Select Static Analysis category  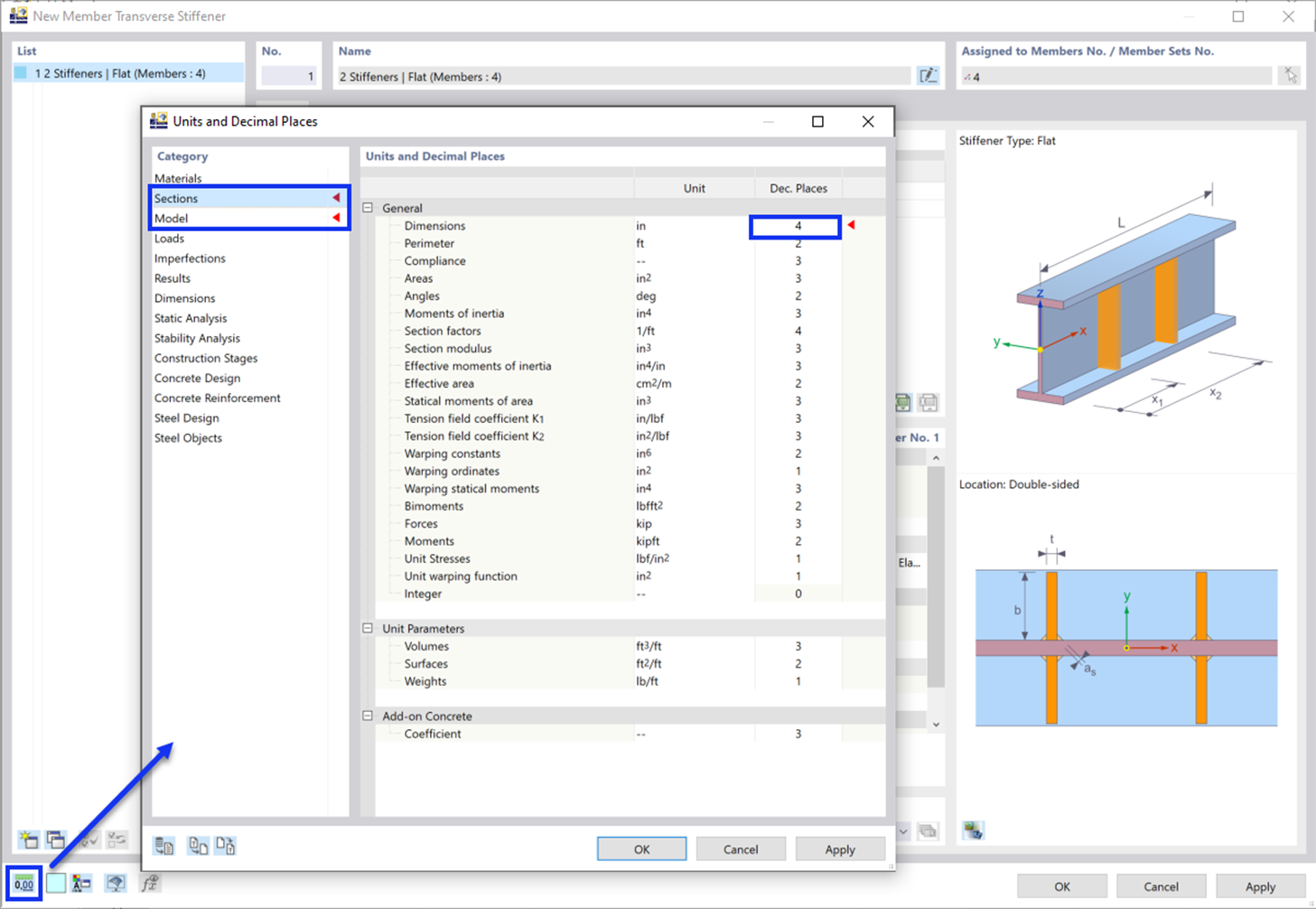[x=250, y=317]
